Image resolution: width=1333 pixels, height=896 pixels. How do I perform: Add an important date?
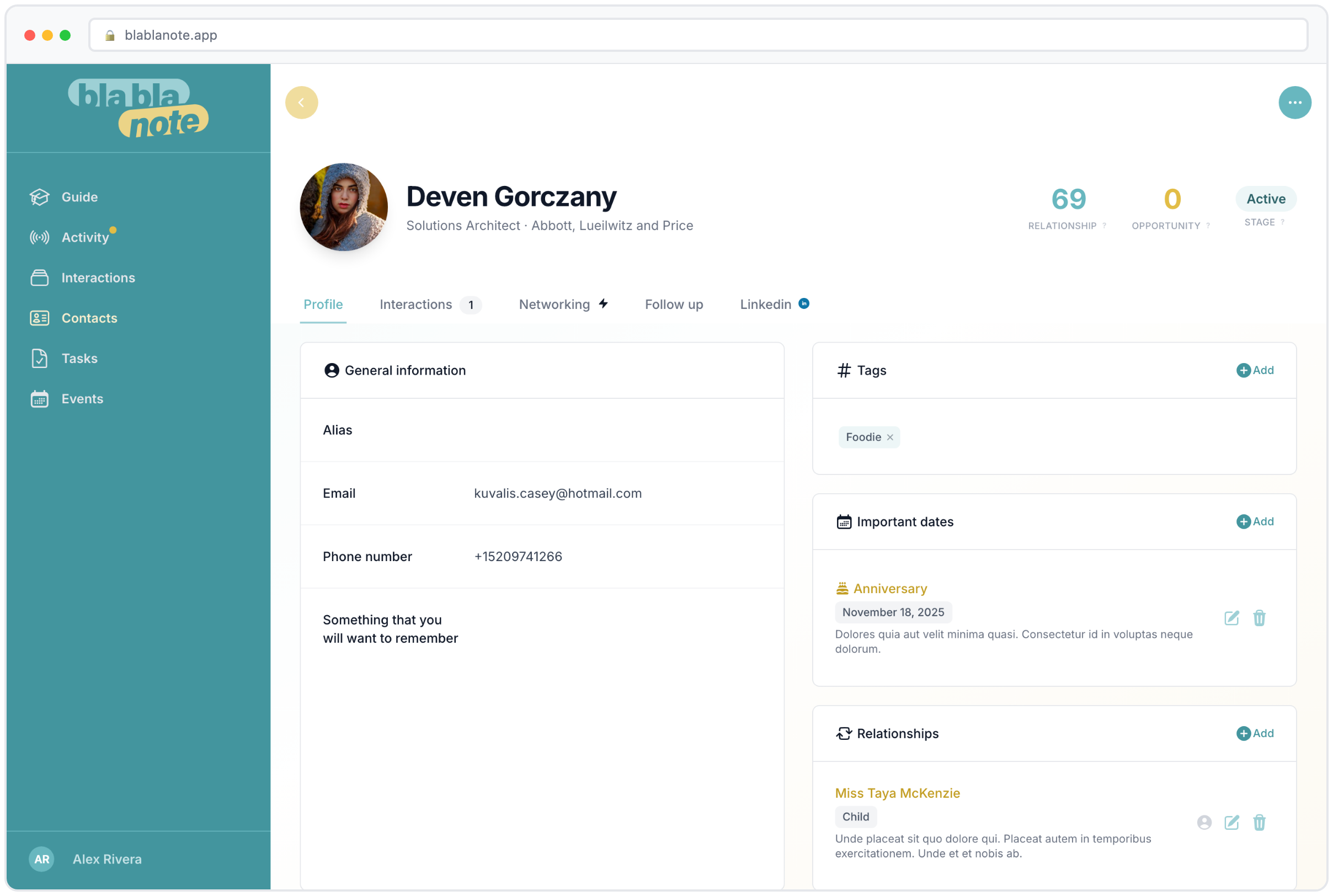pos(1255,521)
